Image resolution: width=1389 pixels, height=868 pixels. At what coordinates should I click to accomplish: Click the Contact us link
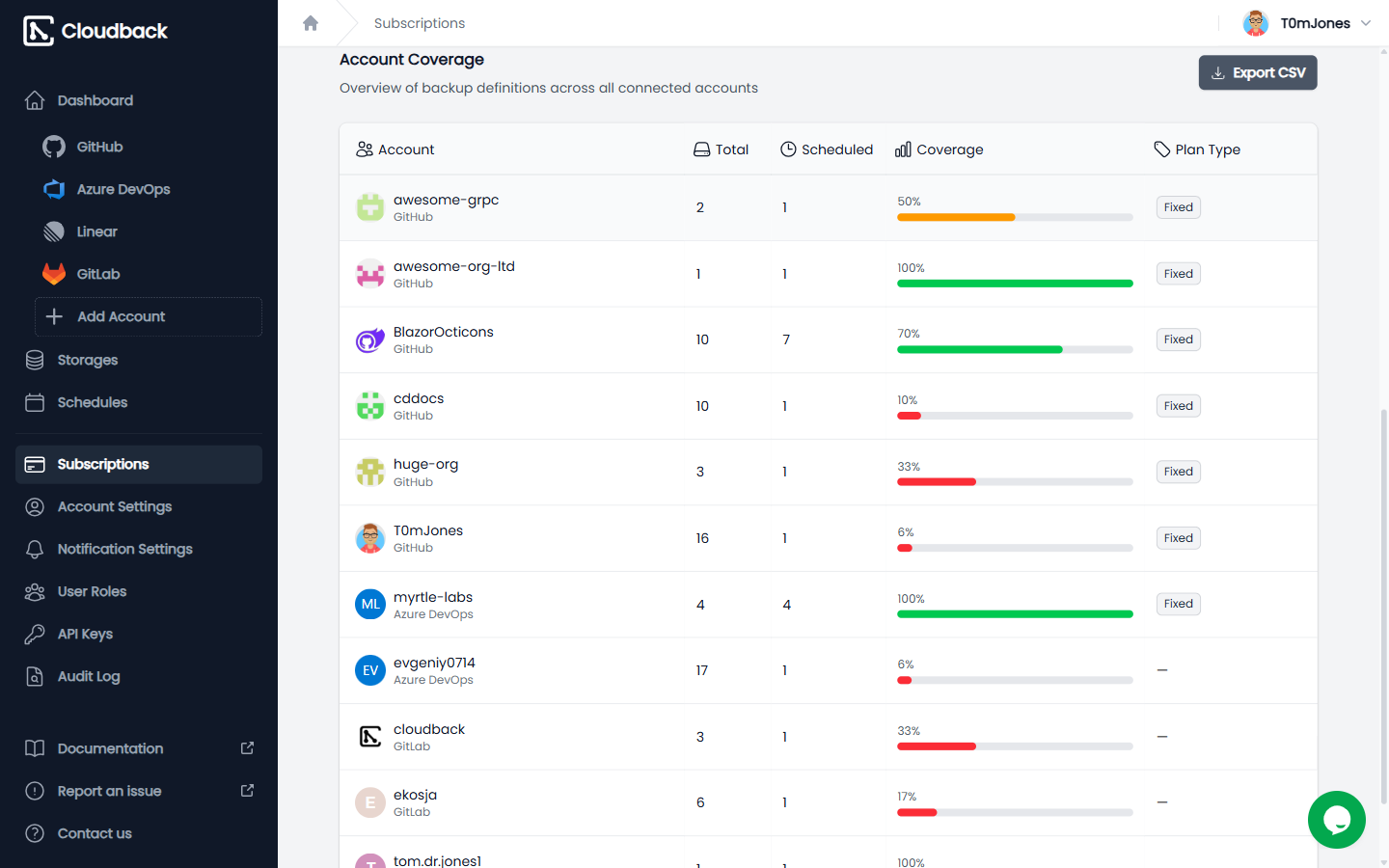point(139,833)
